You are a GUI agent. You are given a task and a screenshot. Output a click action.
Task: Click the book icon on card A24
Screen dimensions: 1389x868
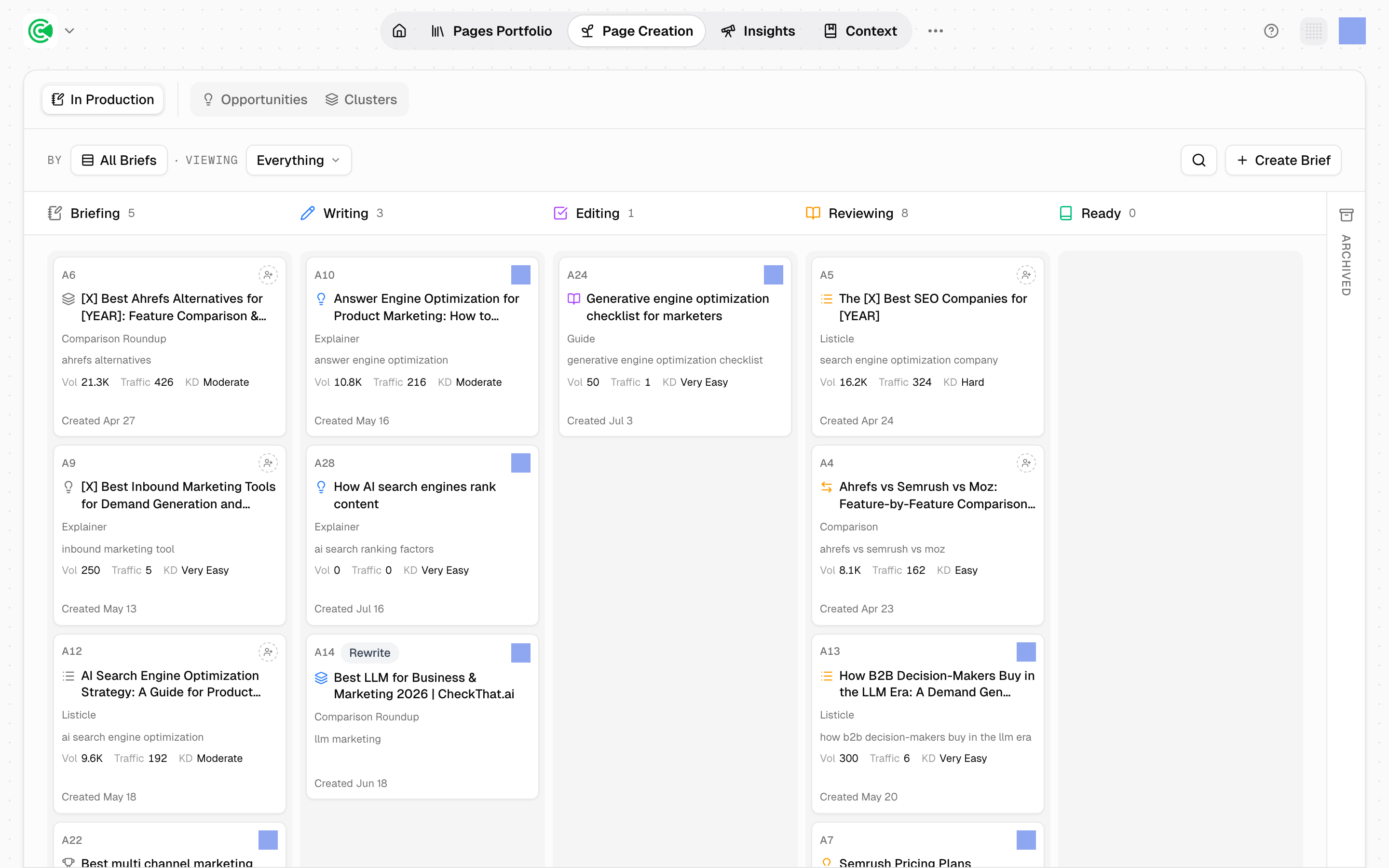click(574, 299)
